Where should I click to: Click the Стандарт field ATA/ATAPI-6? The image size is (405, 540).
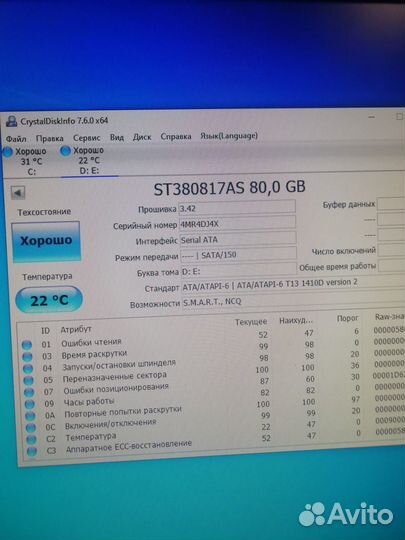point(293,284)
